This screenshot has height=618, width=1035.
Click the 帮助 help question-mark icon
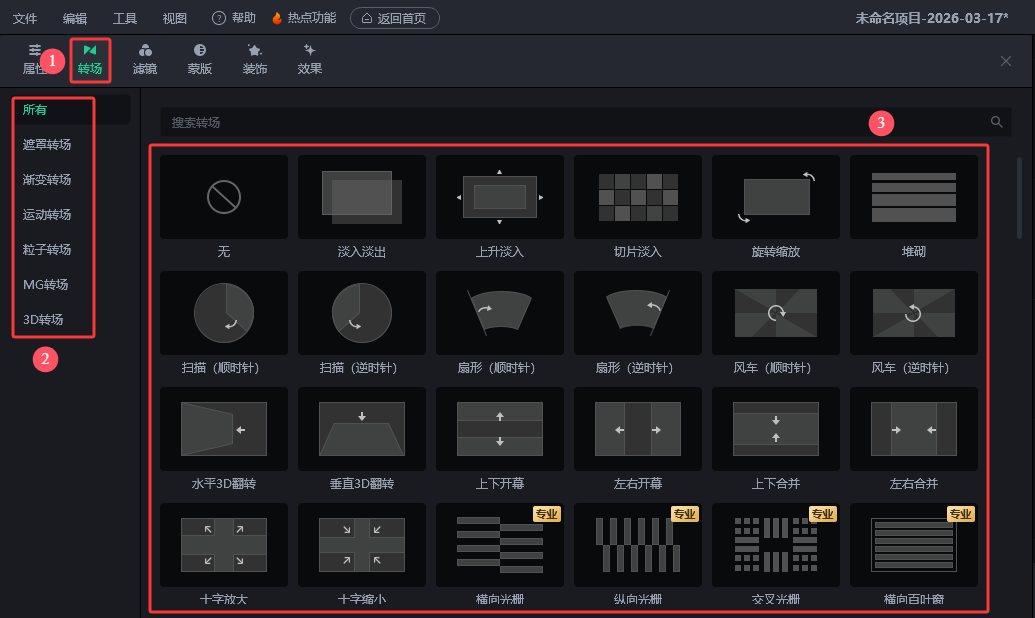click(x=219, y=18)
